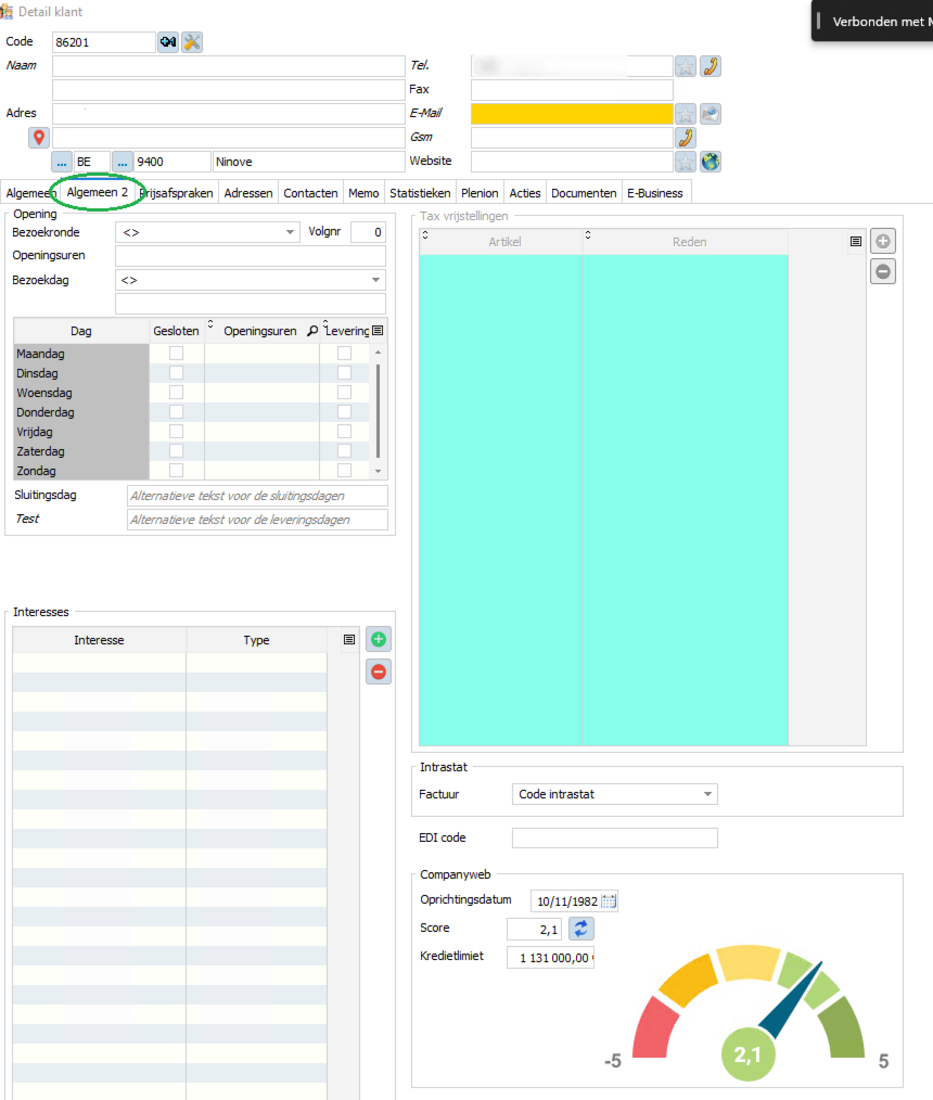Toggle Gesloten checkbox for Zondag
Image resolution: width=933 pixels, height=1100 pixels.
[x=176, y=471]
